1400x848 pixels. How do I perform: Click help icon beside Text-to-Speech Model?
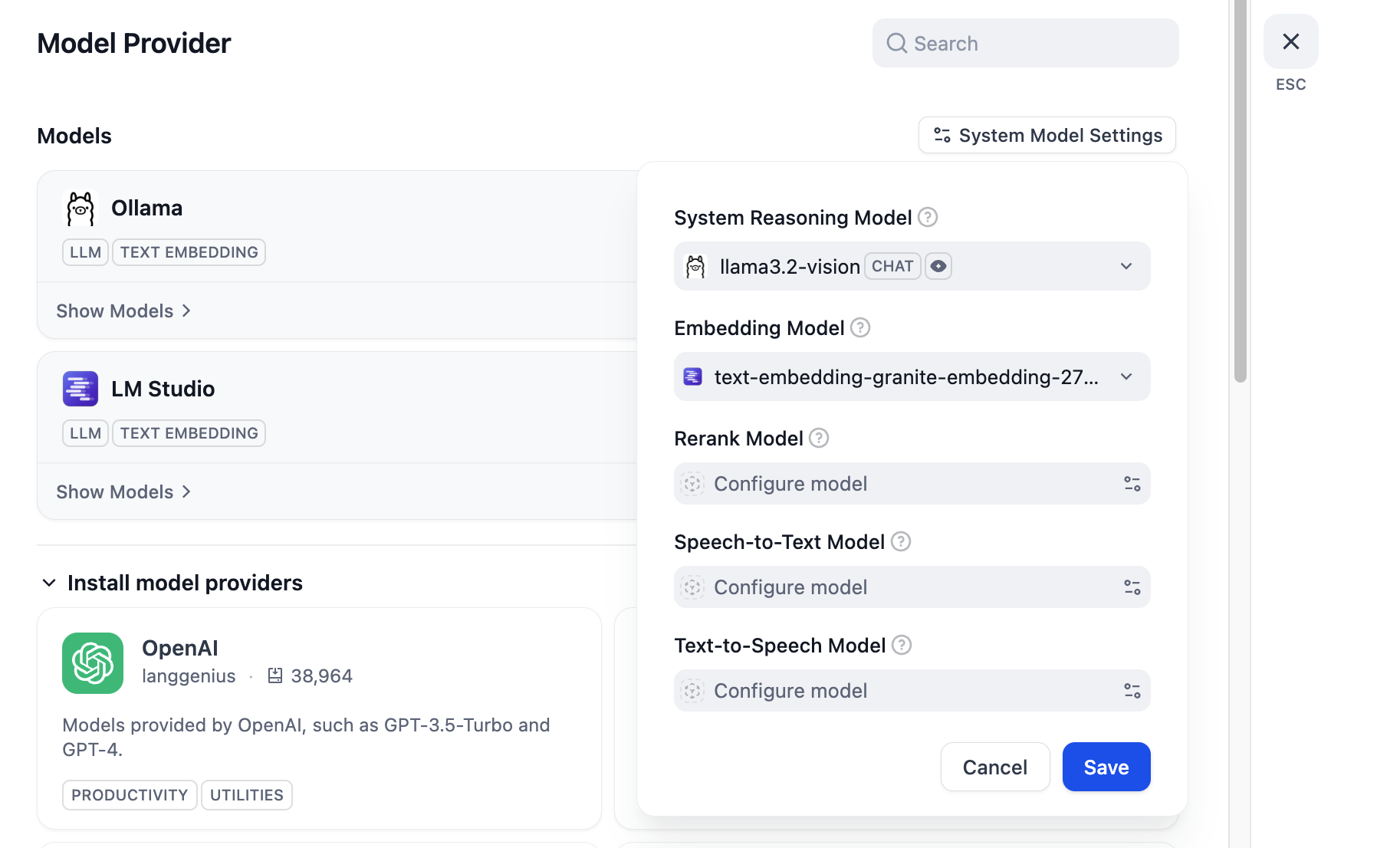click(902, 646)
